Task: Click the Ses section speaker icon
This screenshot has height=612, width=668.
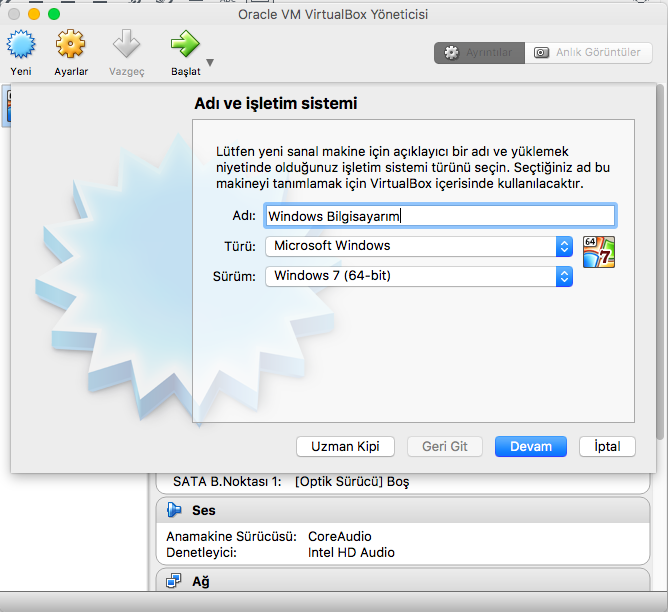Action: point(174,510)
